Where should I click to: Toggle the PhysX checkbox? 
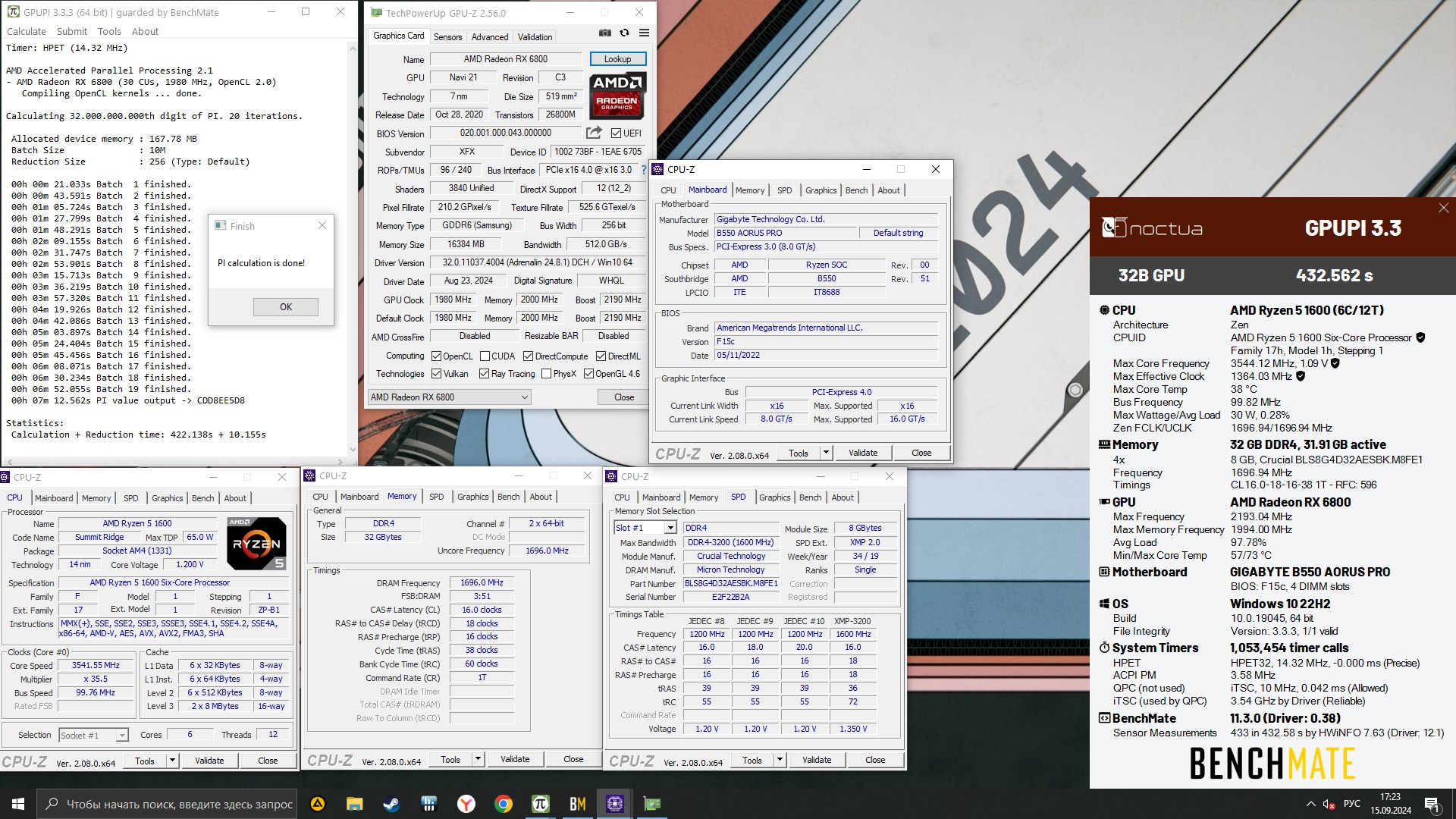[x=546, y=374]
